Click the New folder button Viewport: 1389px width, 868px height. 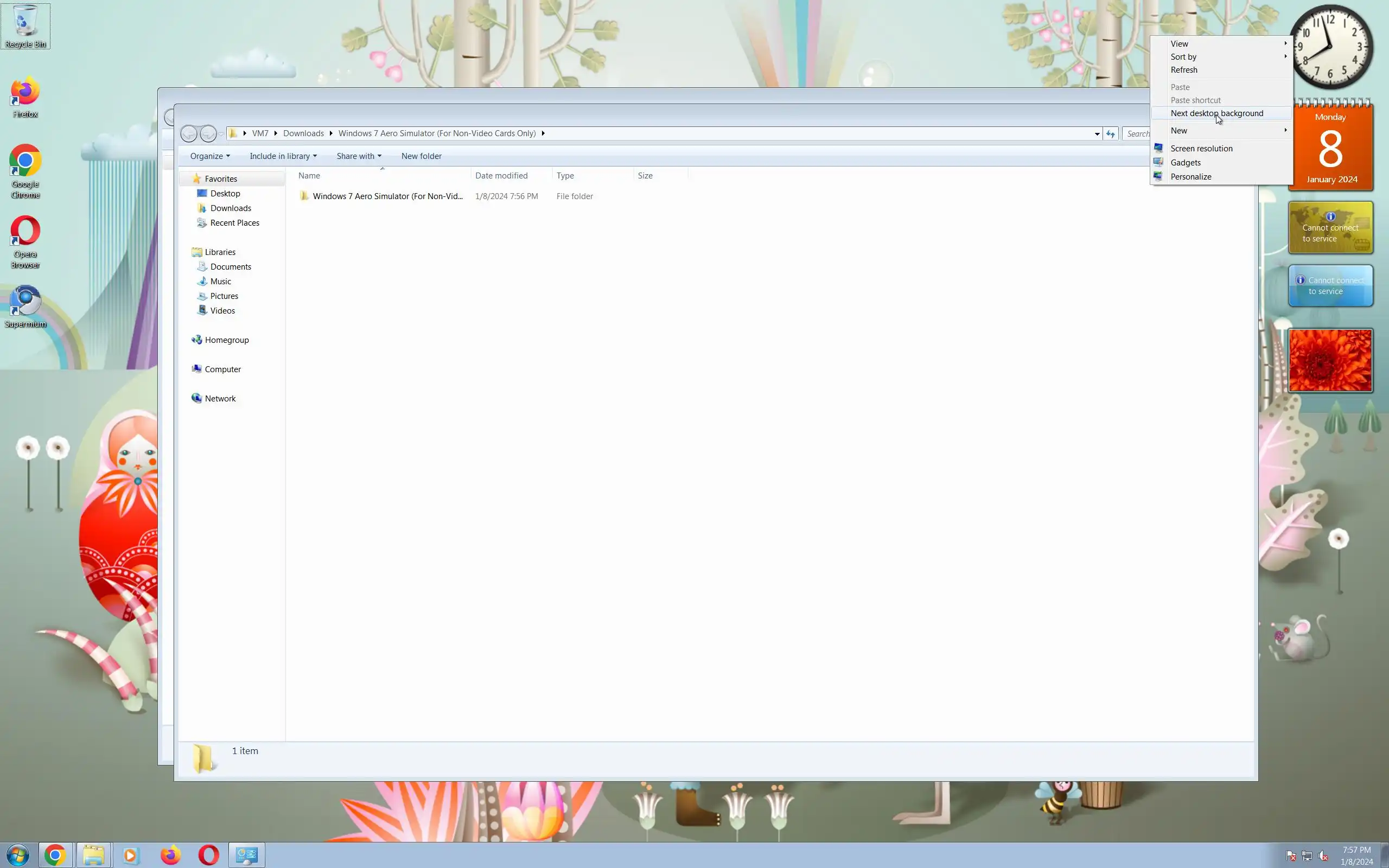click(420, 156)
